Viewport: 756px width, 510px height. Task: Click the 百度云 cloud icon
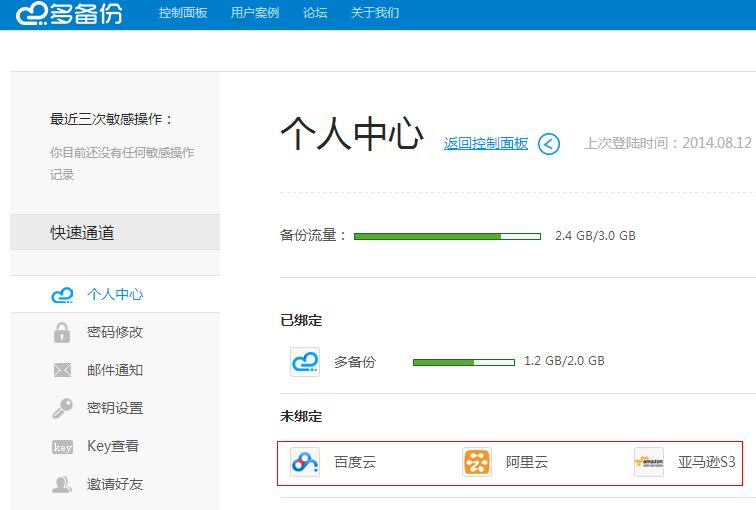[304, 462]
